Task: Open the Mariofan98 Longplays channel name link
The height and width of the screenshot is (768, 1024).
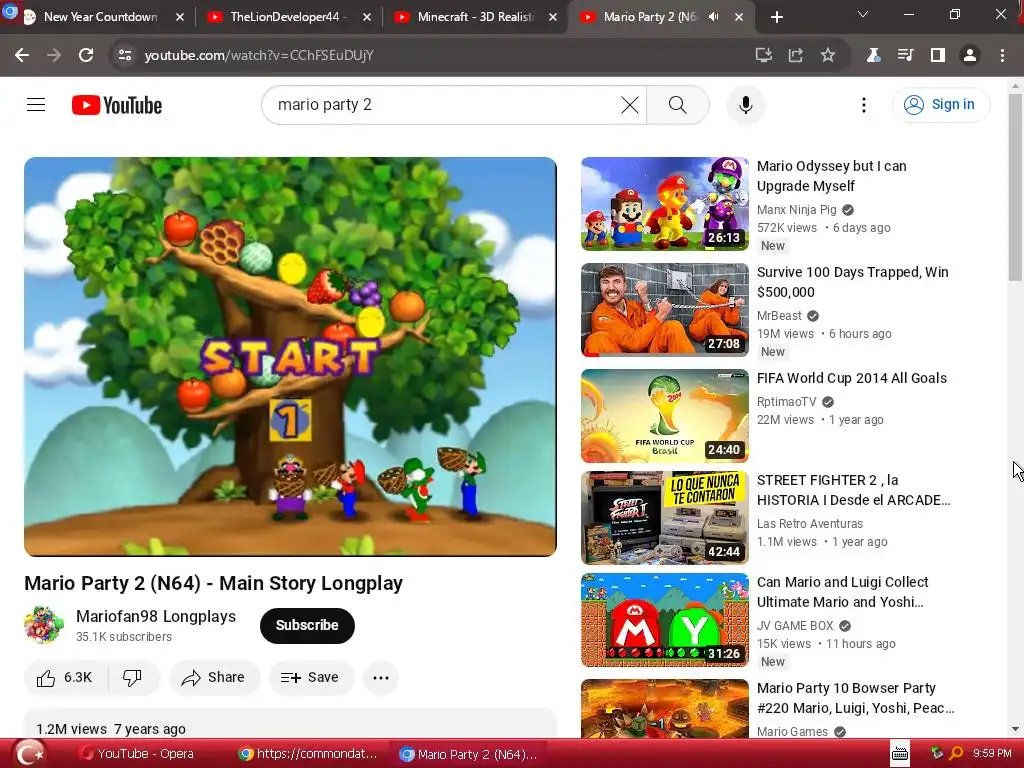Action: [x=156, y=616]
